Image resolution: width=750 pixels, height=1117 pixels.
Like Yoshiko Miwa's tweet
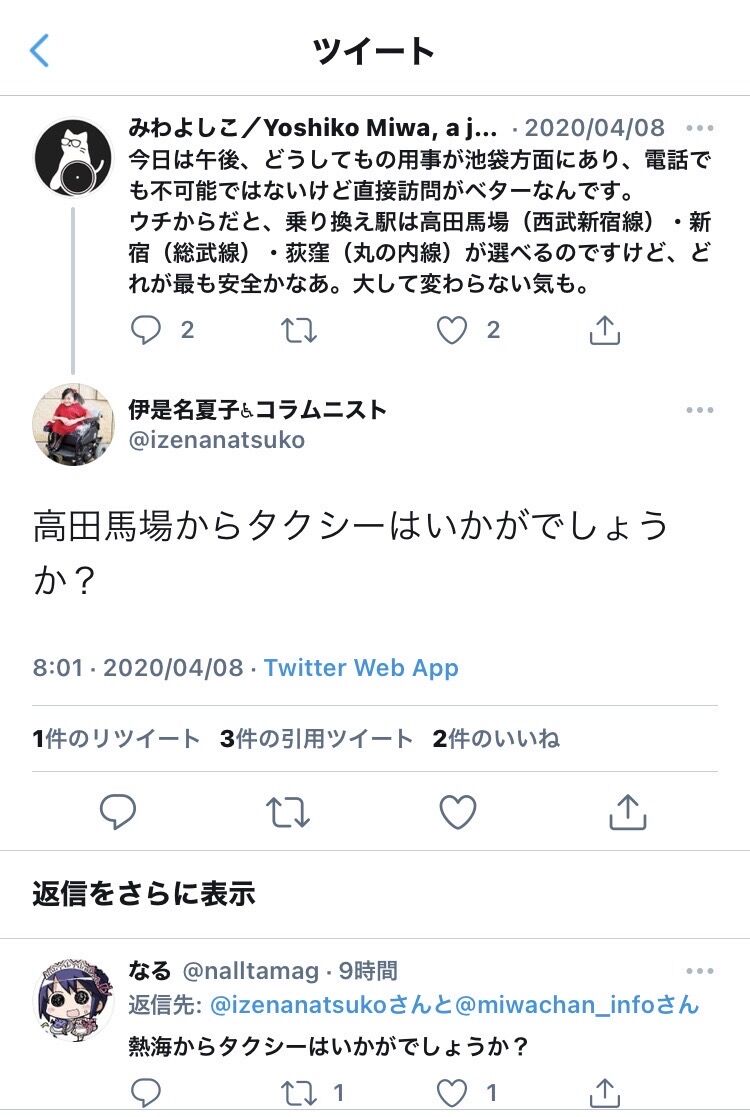[x=452, y=330]
